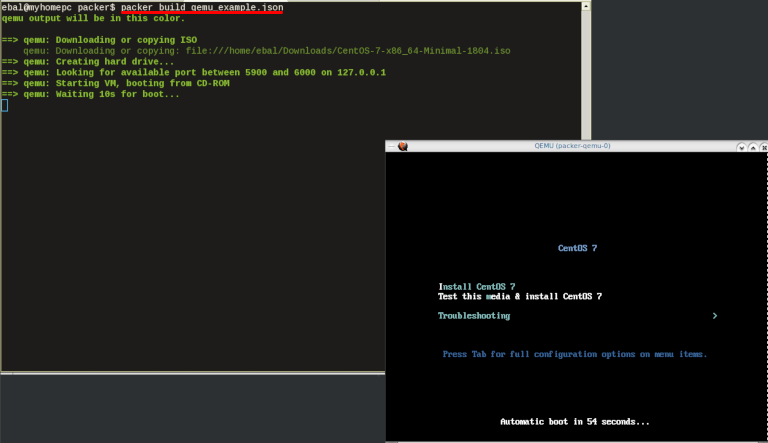This screenshot has height=443, width=768.
Task: Click the CentOS 7 heading in boot screen
Action: (x=576, y=248)
